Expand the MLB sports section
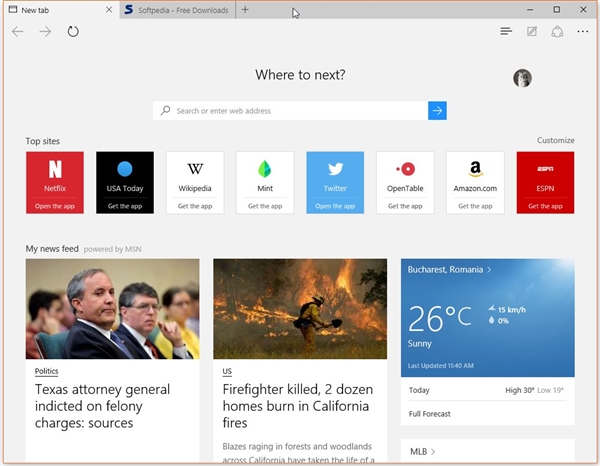This screenshot has height=466, width=600. tap(421, 452)
